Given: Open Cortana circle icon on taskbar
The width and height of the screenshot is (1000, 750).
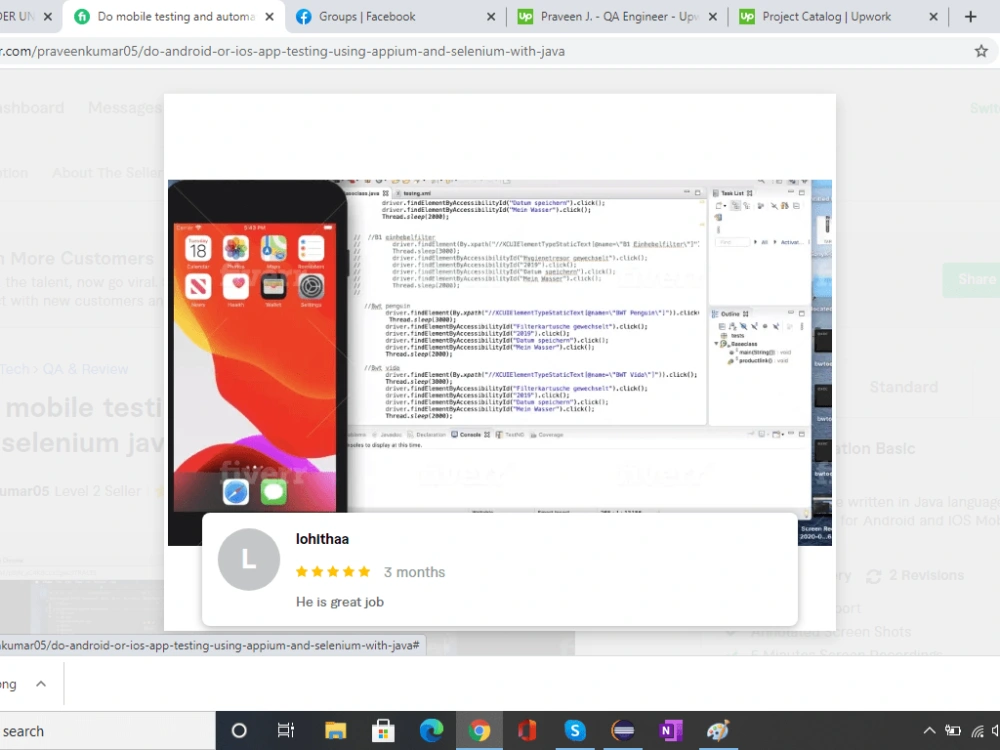Looking at the screenshot, I should (239, 731).
